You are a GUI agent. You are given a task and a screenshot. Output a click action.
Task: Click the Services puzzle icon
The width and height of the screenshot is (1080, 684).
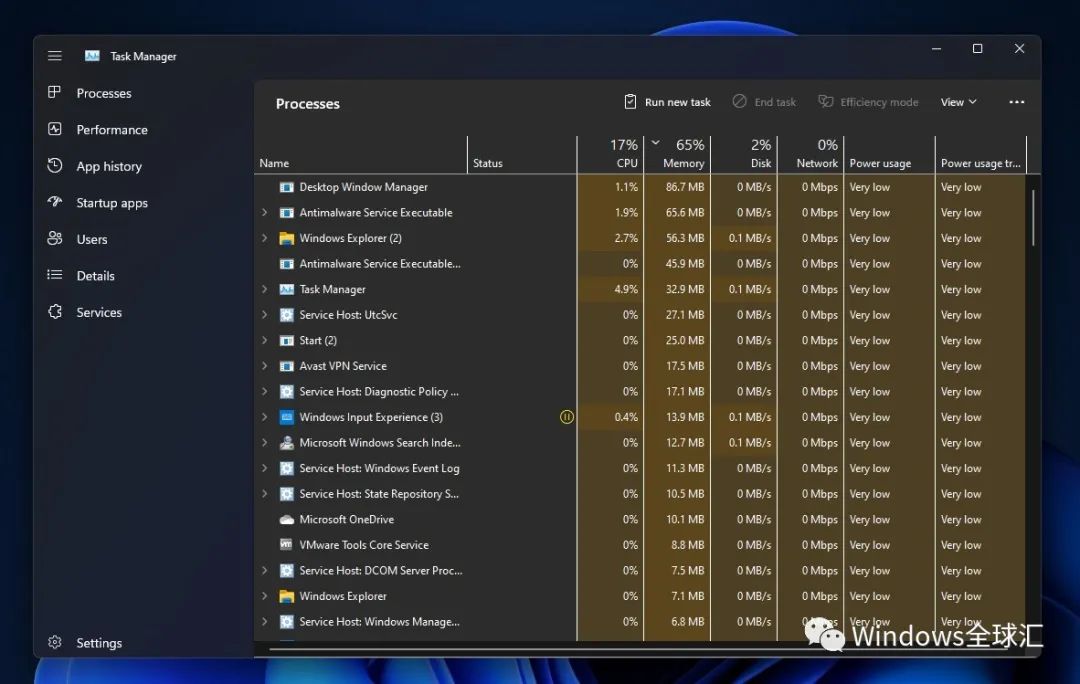[54, 311]
